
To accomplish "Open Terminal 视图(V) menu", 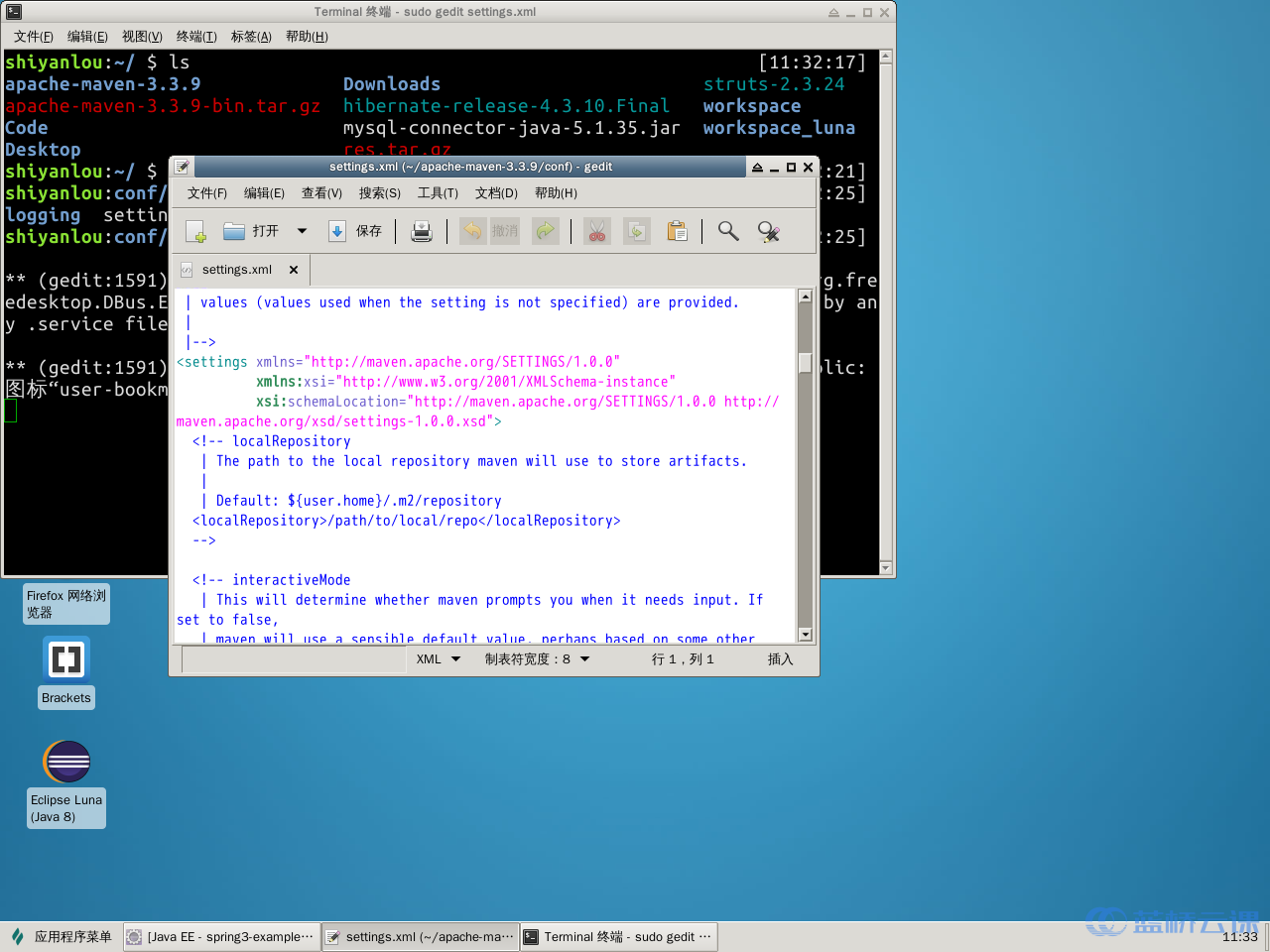I will tap(142, 37).
